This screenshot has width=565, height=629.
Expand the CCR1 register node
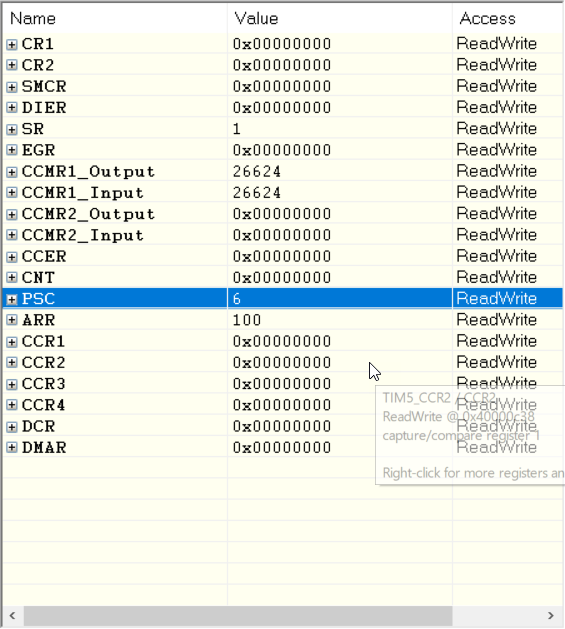(12, 342)
